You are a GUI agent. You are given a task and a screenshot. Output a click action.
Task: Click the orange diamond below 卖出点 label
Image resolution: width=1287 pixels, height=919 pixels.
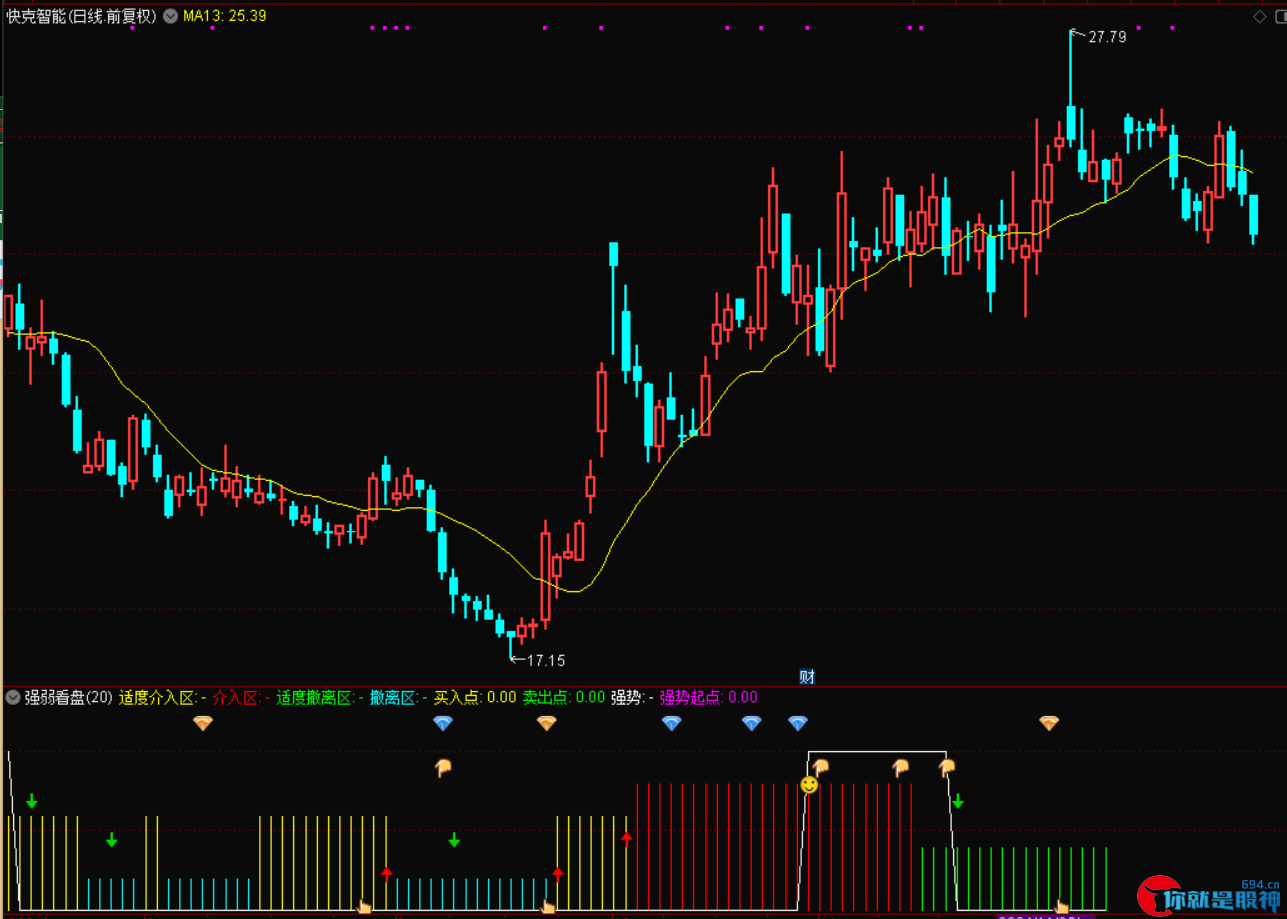(x=546, y=723)
